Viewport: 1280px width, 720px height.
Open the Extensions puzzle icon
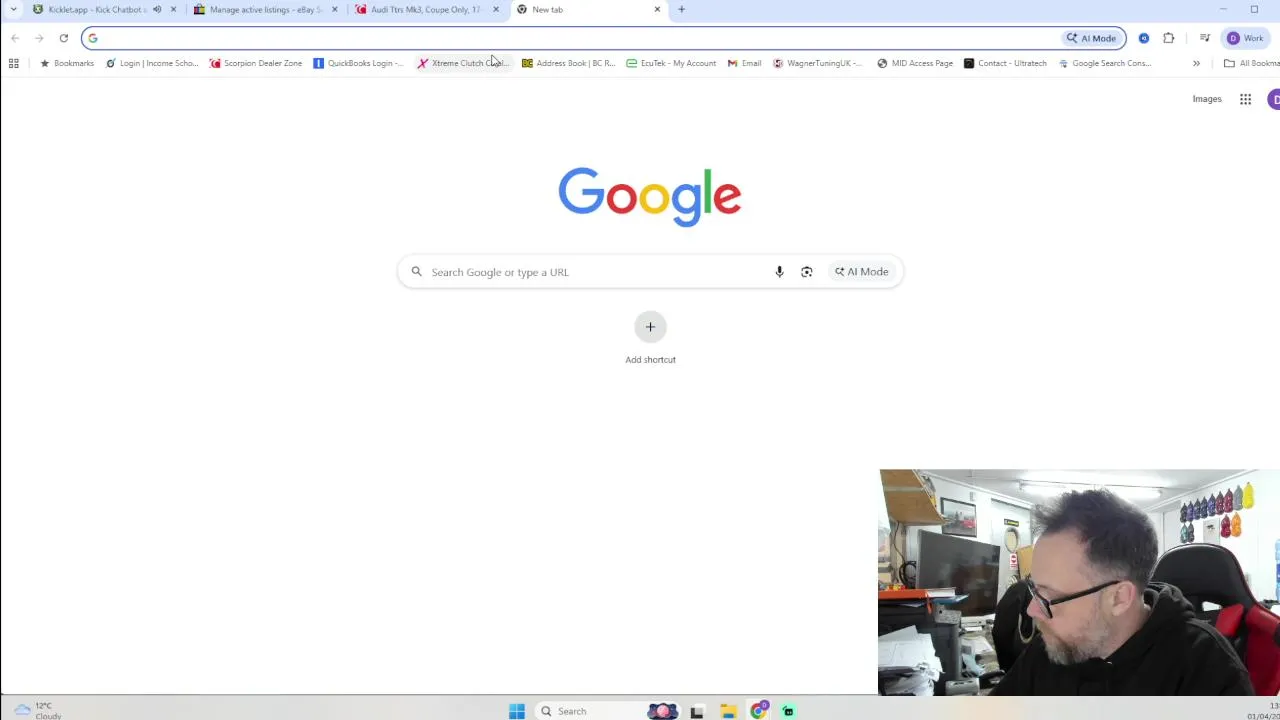(1169, 38)
